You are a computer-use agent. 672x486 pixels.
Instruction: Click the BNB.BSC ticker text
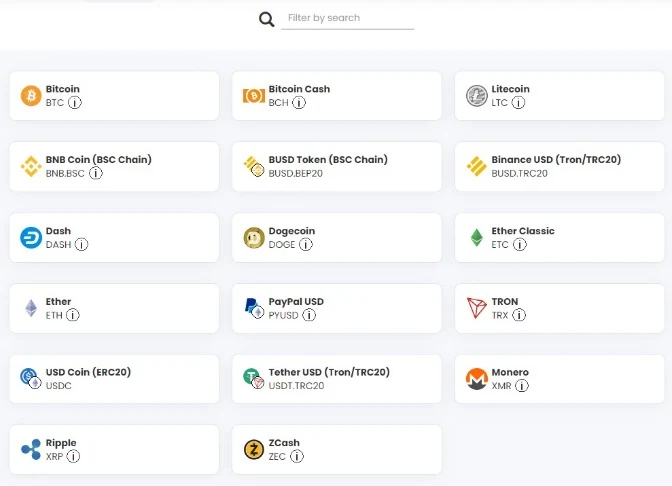[65, 173]
